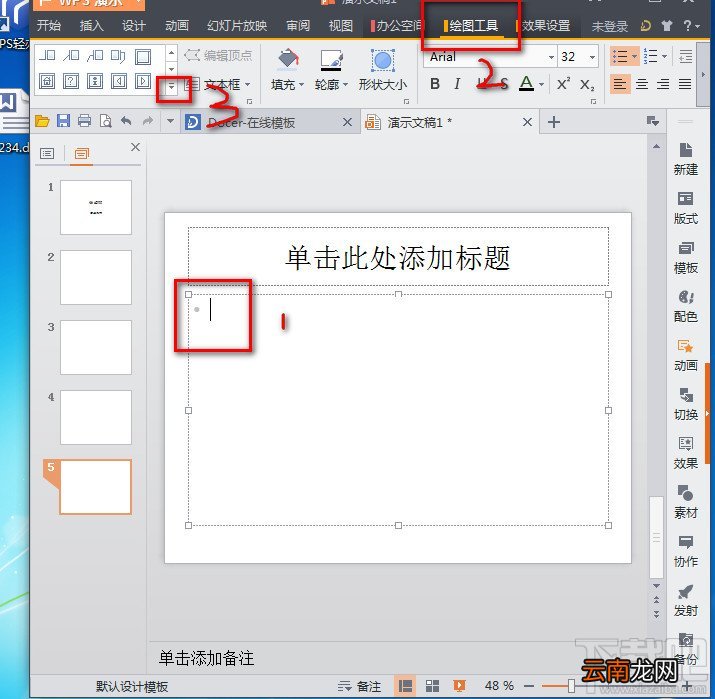Open the Arial font name dropdown
This screenshot has width=715, height=699.
[551, 57]
